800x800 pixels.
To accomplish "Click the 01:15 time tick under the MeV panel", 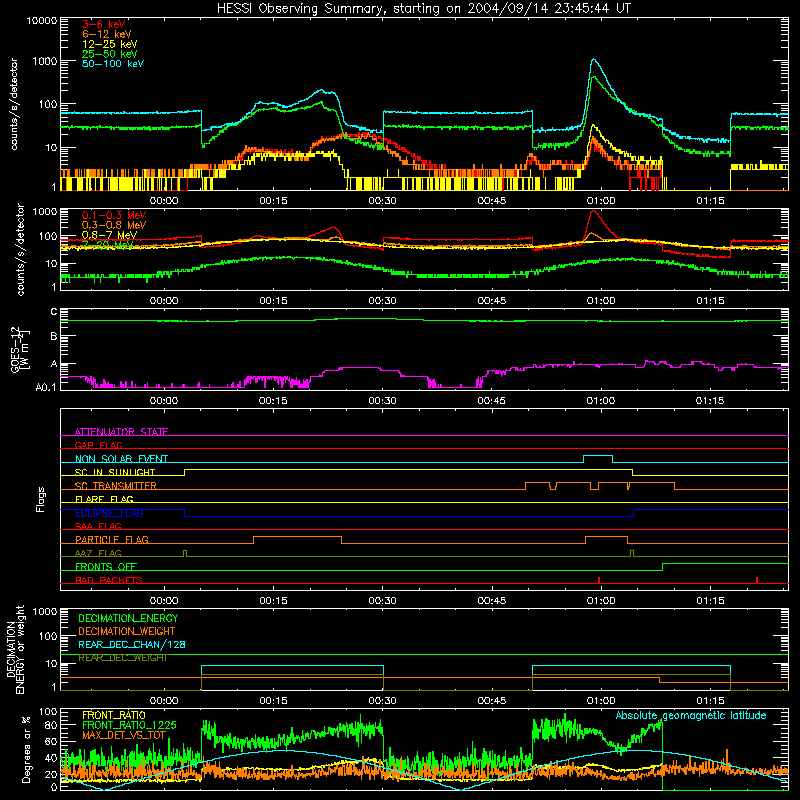I will (710, 301).
